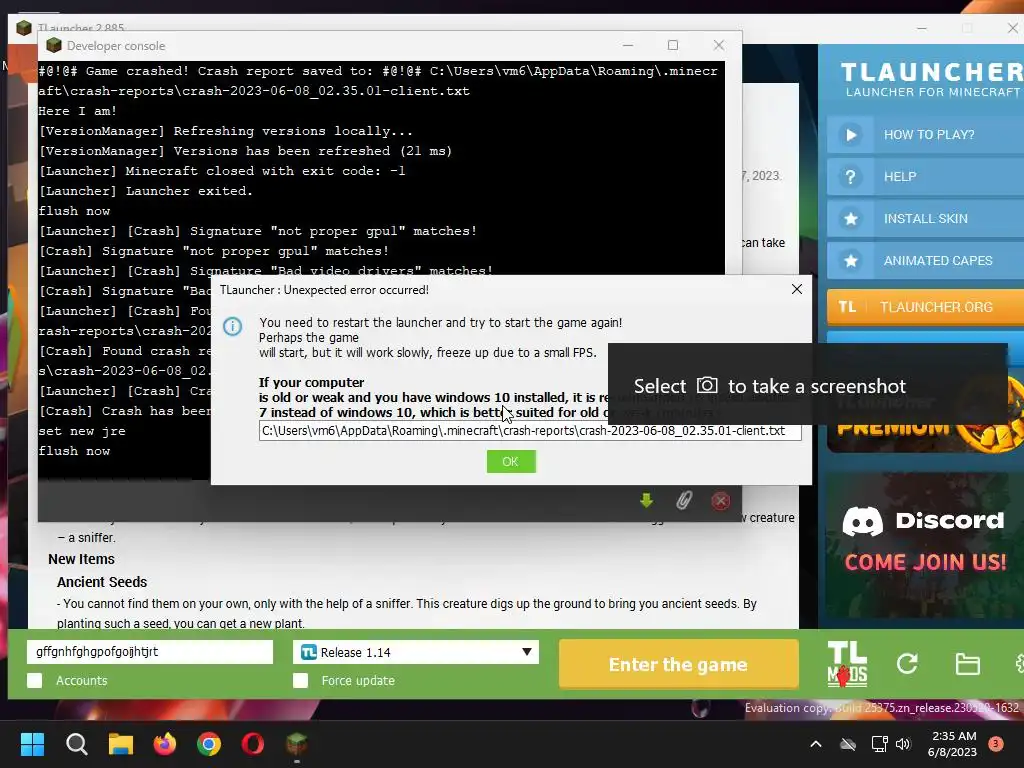Open launcher settings gear icon
Image resolution: width=1024 pixels, height=768 pixels.
coord(1019,664)
